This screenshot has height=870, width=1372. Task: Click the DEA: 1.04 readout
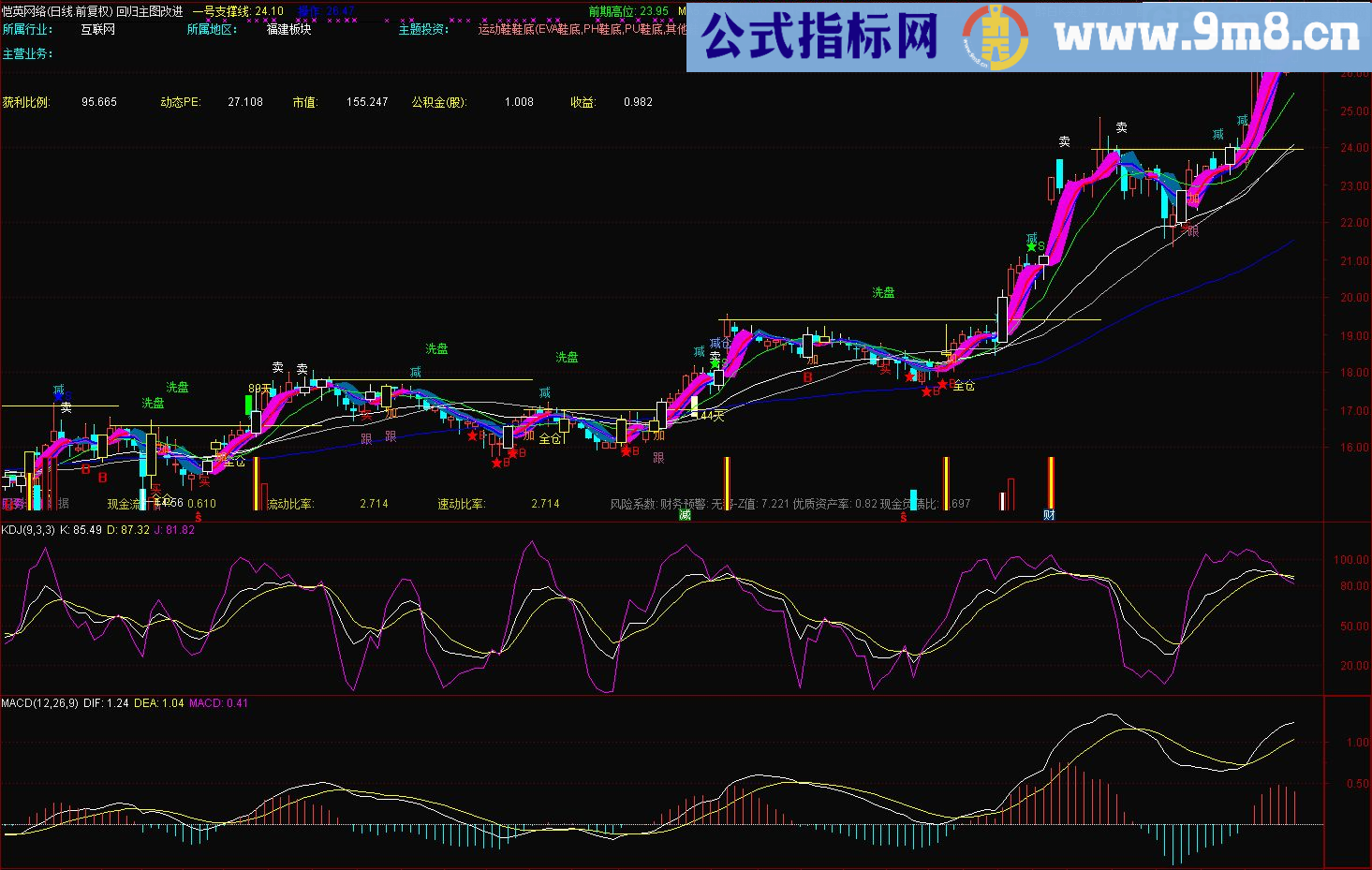point(159,703)
